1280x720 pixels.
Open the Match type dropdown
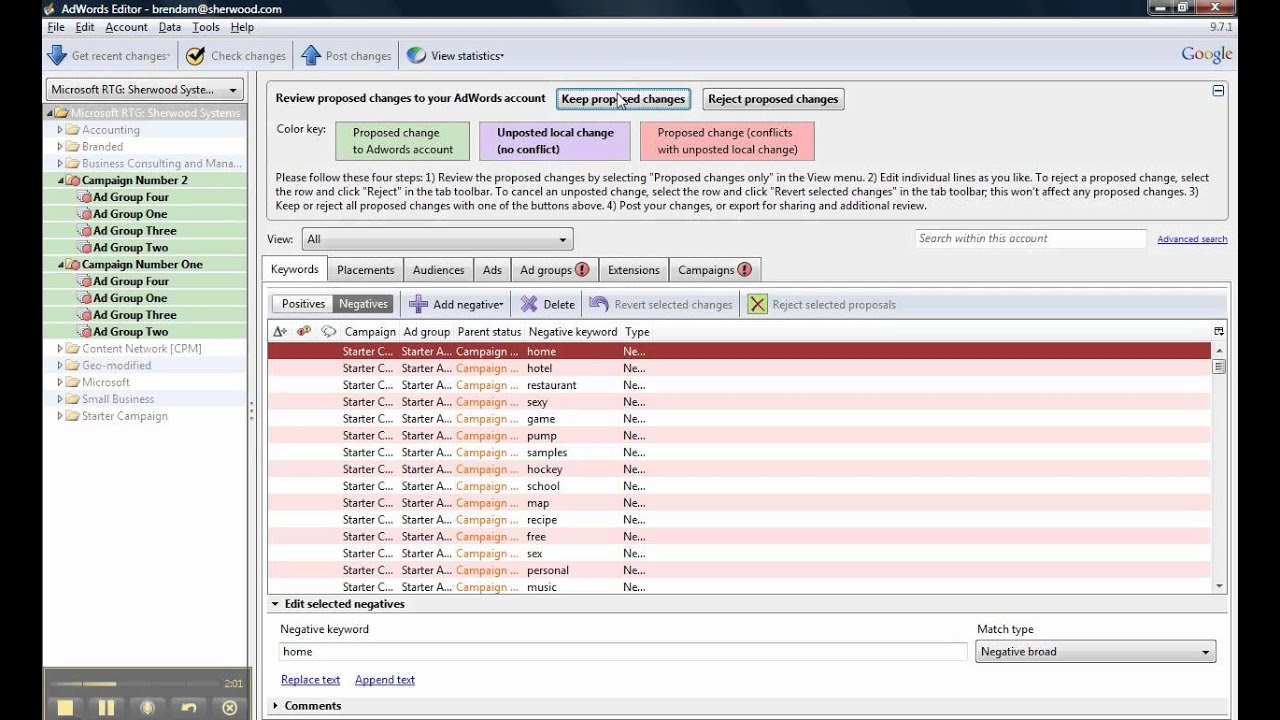click(1094, 652)
